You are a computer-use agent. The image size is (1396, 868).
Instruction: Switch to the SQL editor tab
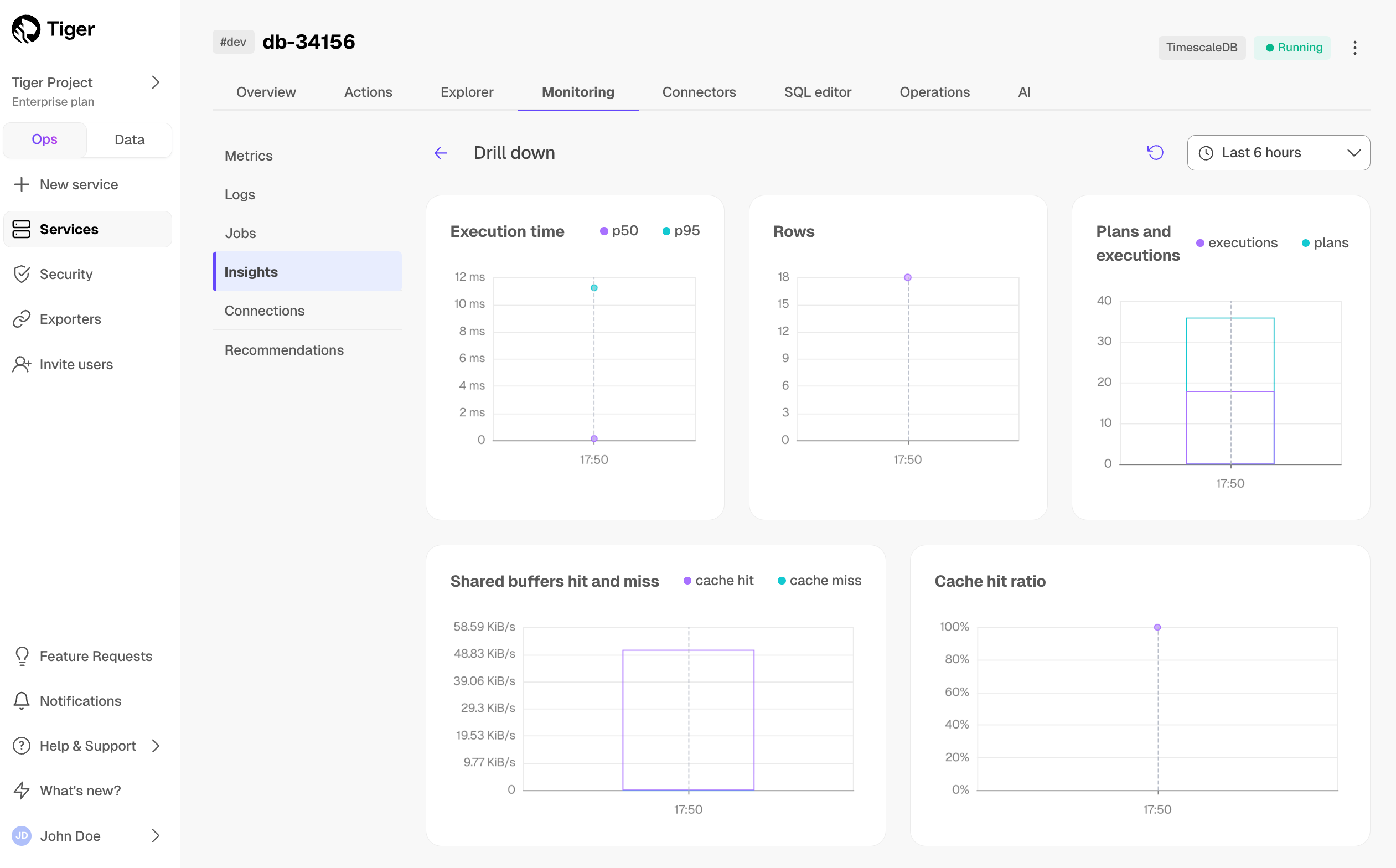(x=818, y=92)
